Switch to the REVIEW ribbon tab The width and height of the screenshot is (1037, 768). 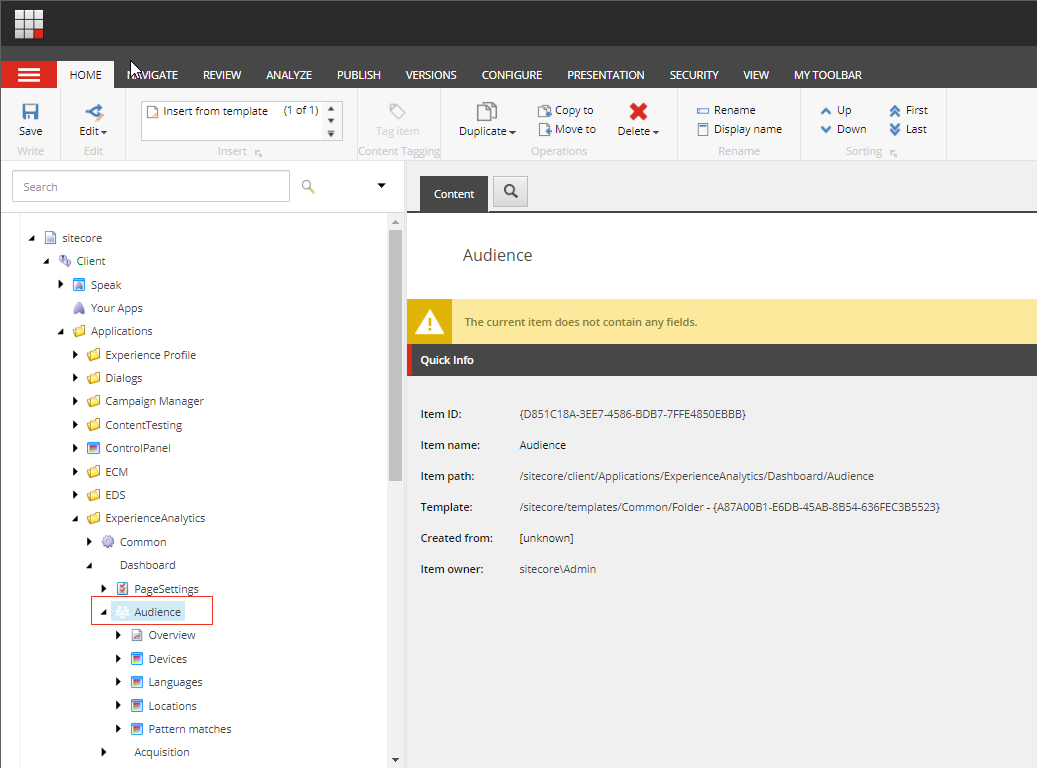[x=222, y=75]
